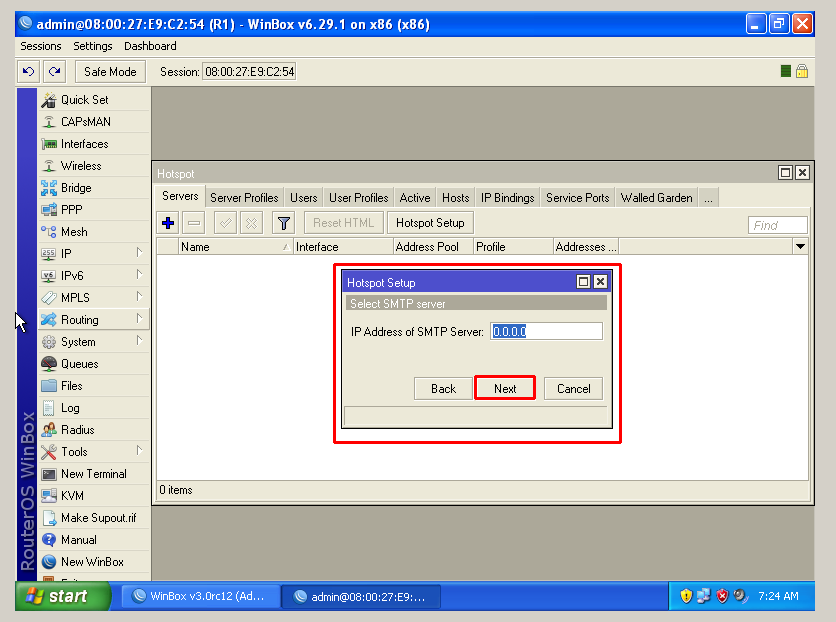Viewport: 836px width, 622px height.
Task: Click the redo arrow in toolbar
Action: [x=54, y=71]
